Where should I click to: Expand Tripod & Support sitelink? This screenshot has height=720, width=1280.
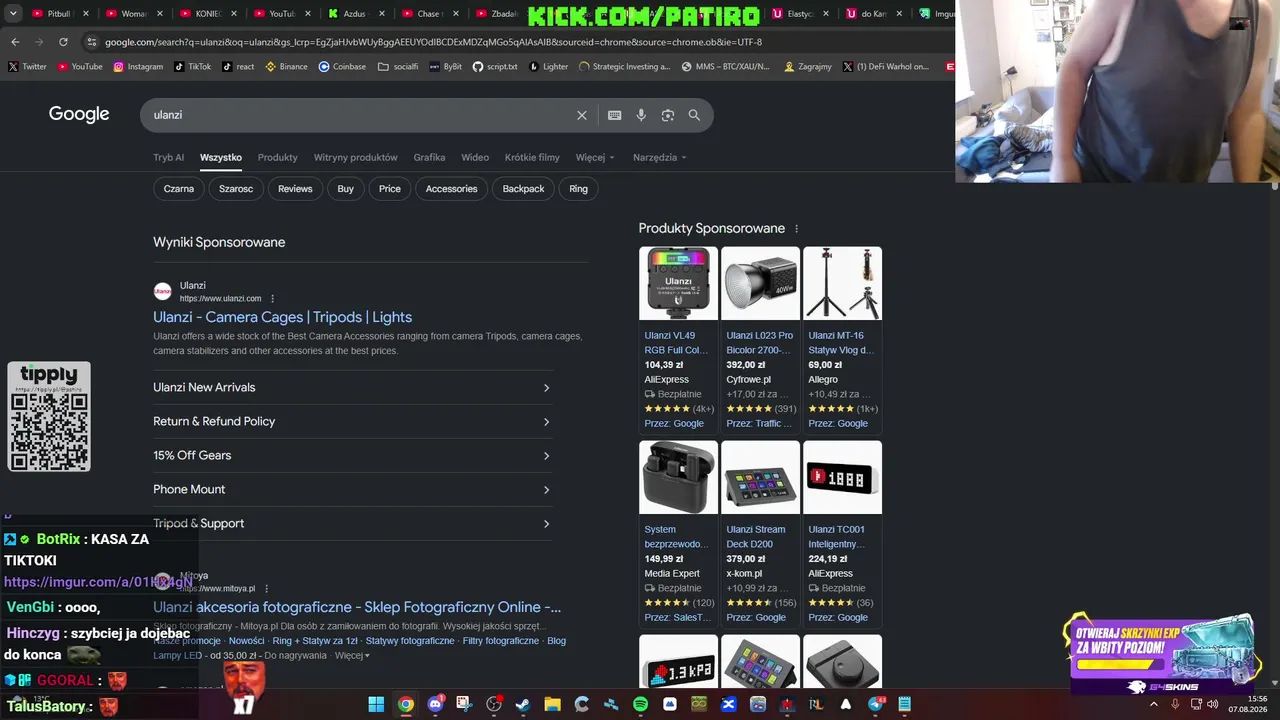coord(352,524)
